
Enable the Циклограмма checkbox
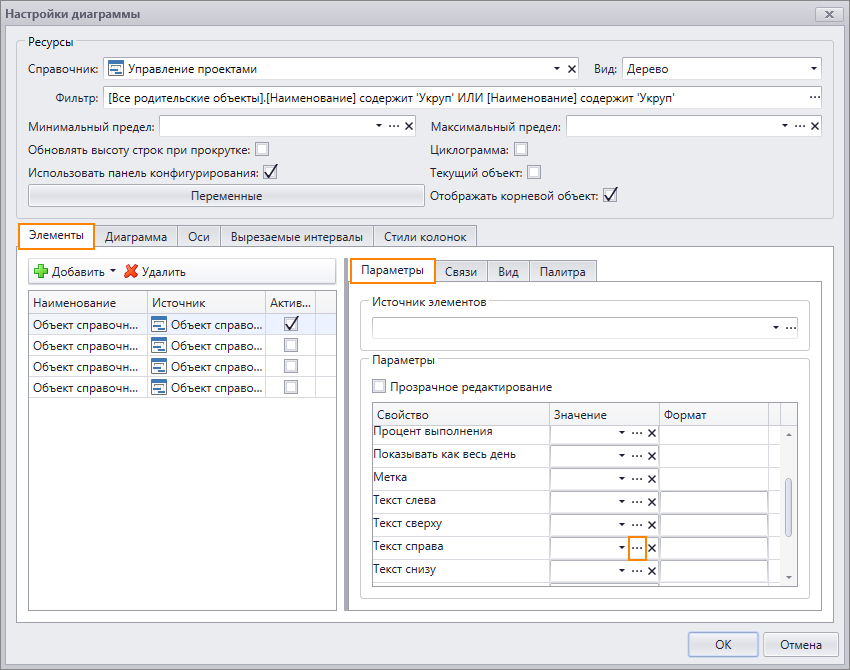point(521,149)
